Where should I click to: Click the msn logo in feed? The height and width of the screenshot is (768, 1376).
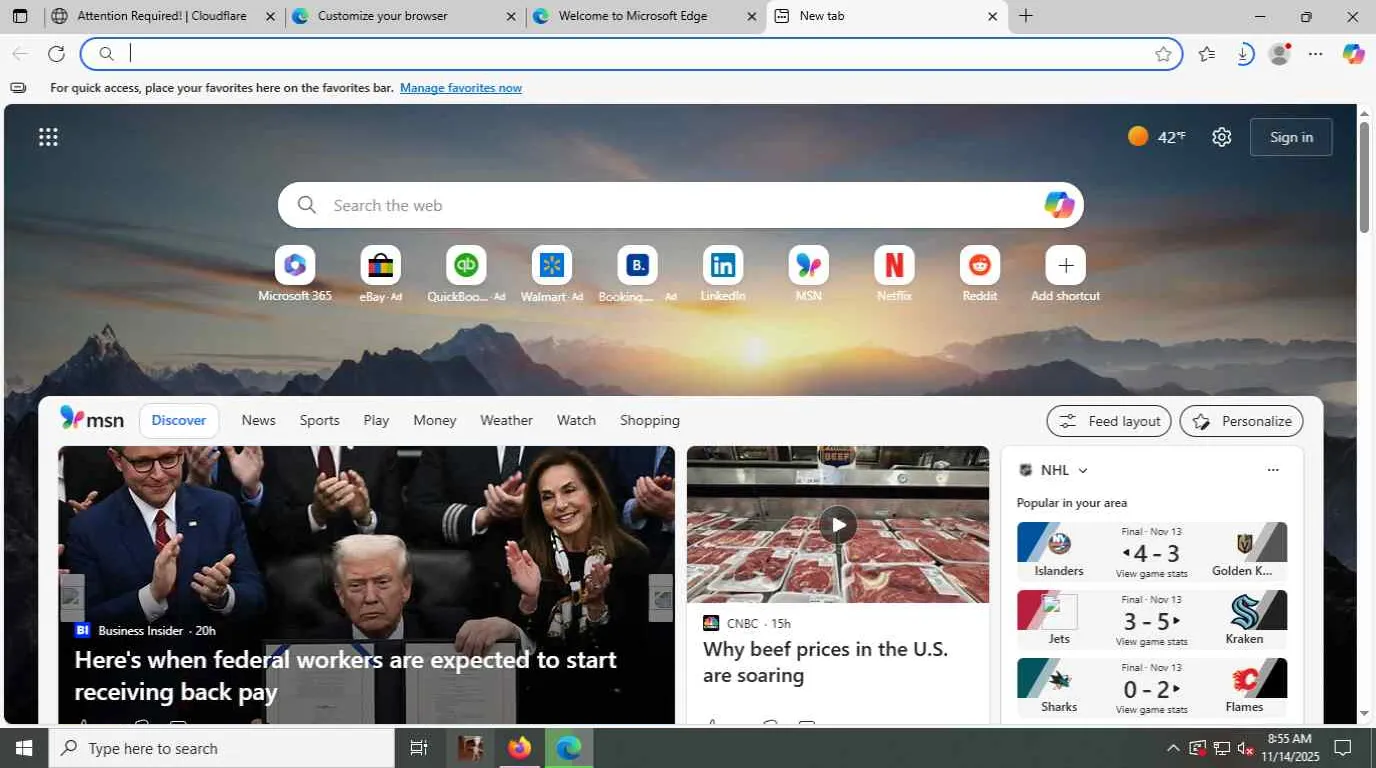[92, 419]
